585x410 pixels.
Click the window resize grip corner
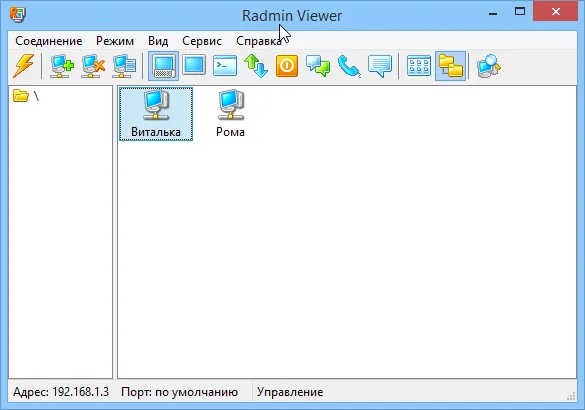click(x=571, y=396)
